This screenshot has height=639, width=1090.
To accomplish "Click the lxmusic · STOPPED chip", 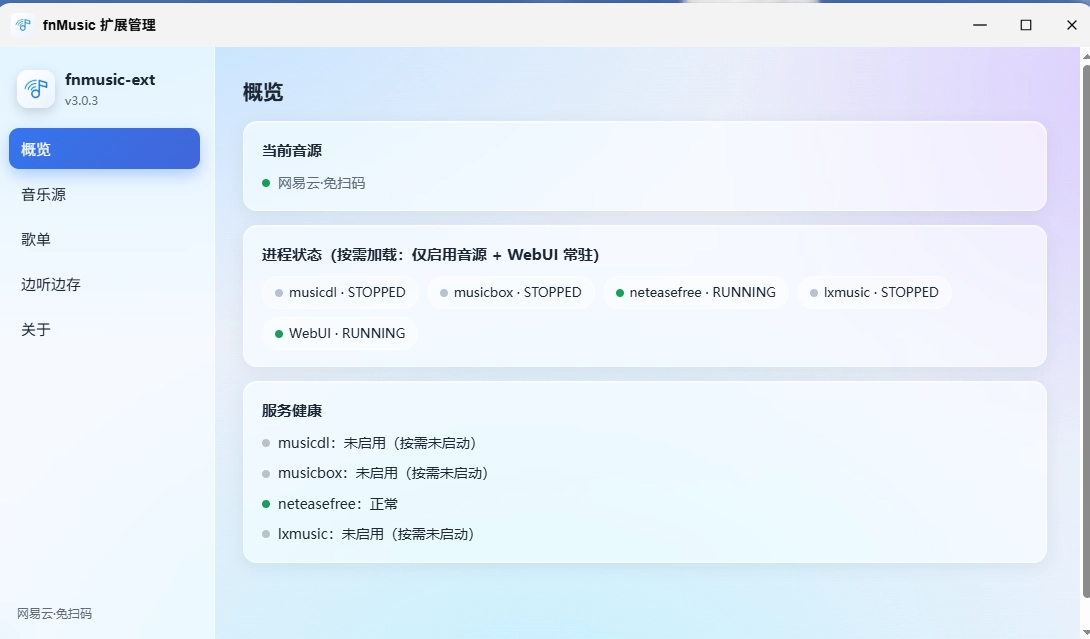I will pyautogui.click(x=874, y=293).
